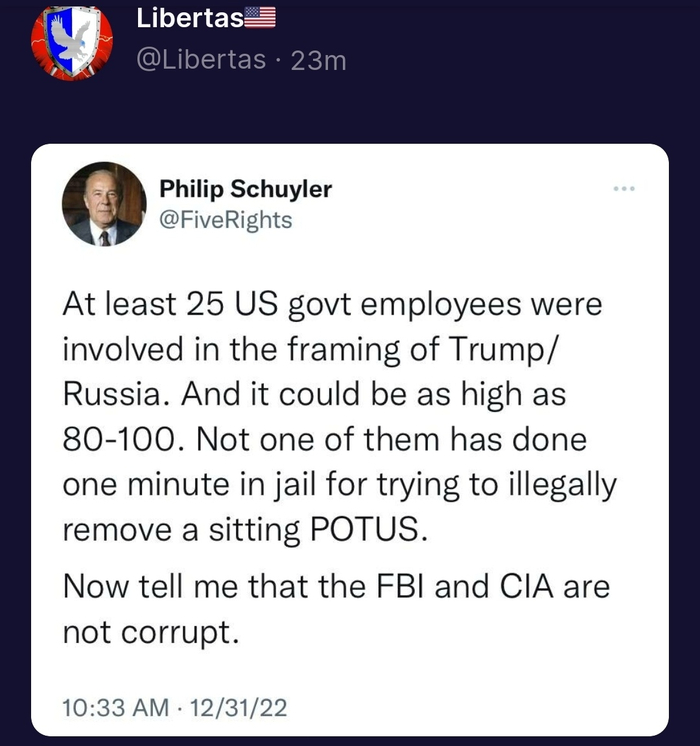
Task: Open the @Libertas handle
Action: 200,60
